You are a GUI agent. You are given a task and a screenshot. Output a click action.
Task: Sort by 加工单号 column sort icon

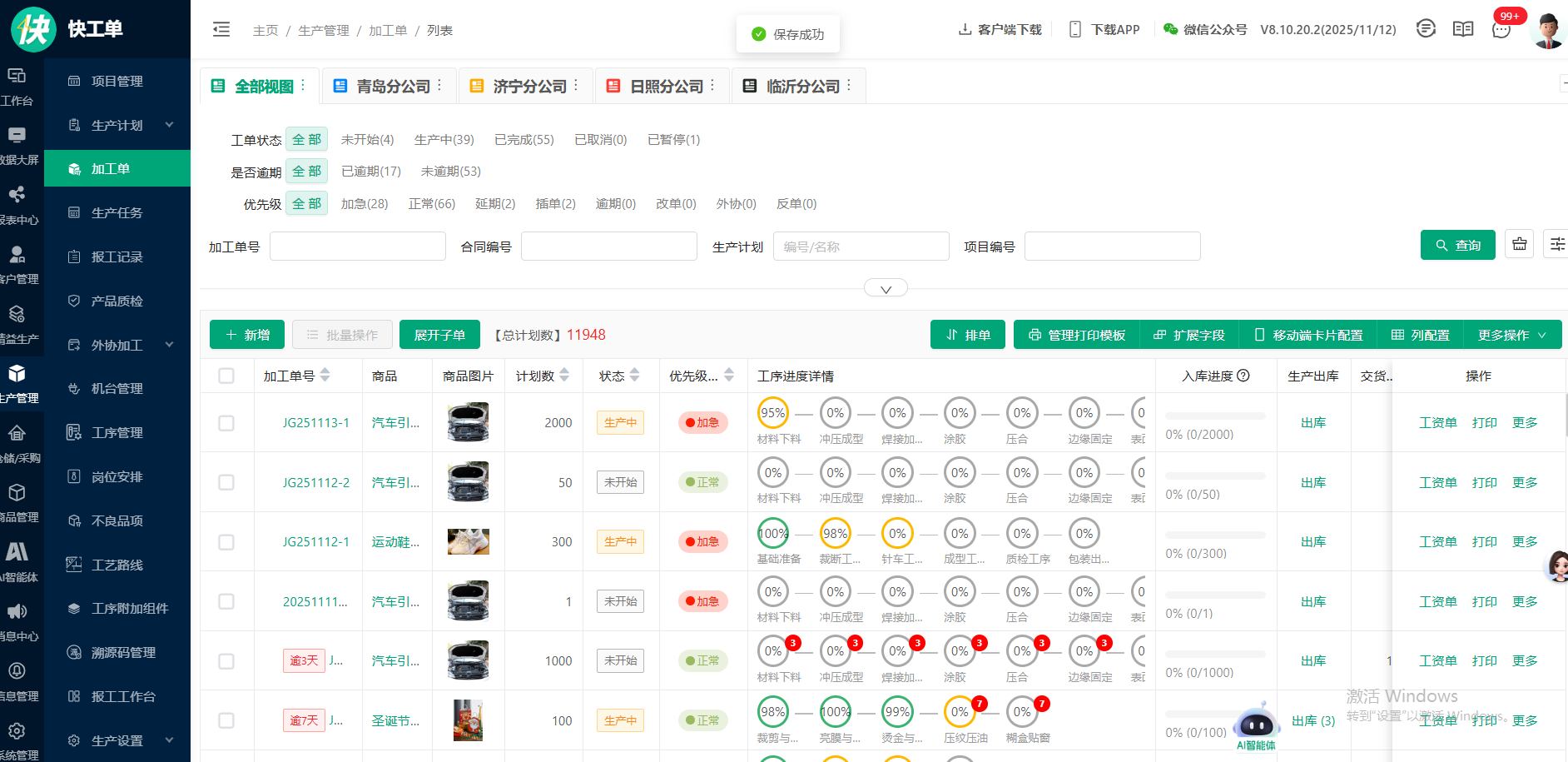(x=325, y=376)
